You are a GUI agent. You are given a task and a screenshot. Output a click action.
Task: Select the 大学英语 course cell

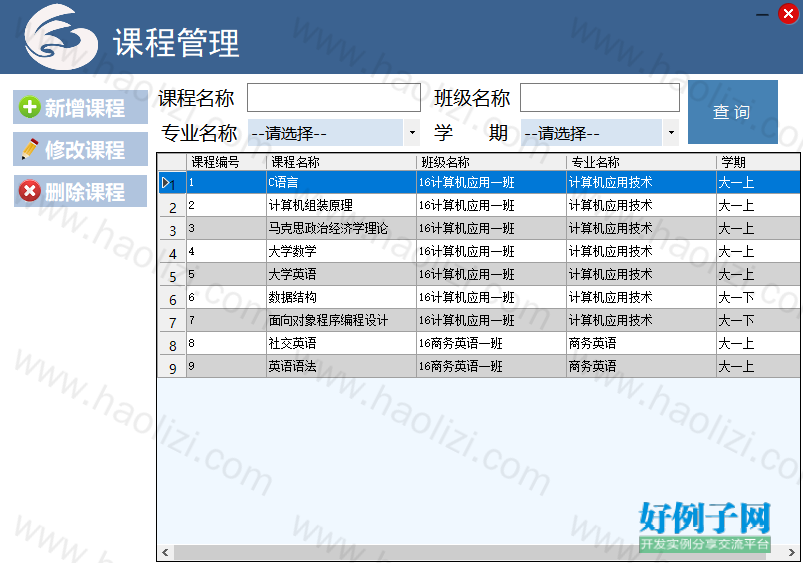[x=342, y=275]
